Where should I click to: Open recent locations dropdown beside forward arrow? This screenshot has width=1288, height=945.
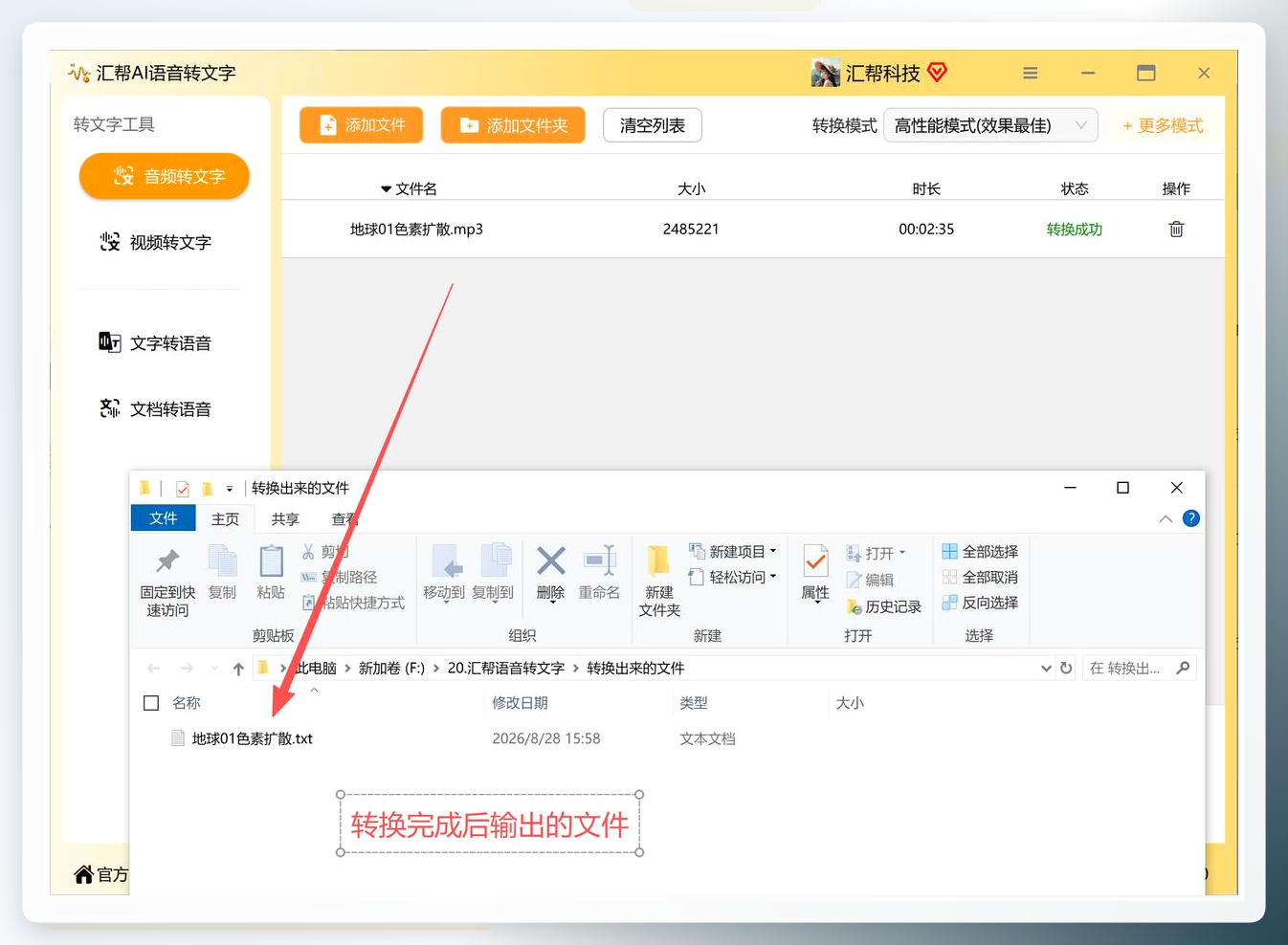pos(214,669)
